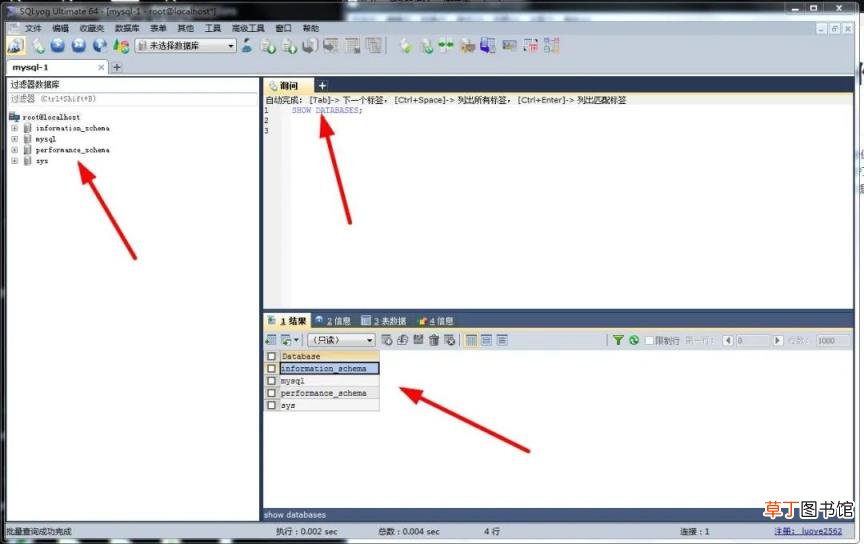Open the 编辑 menu
Screen dimensions: 864x544
(61, 28)
